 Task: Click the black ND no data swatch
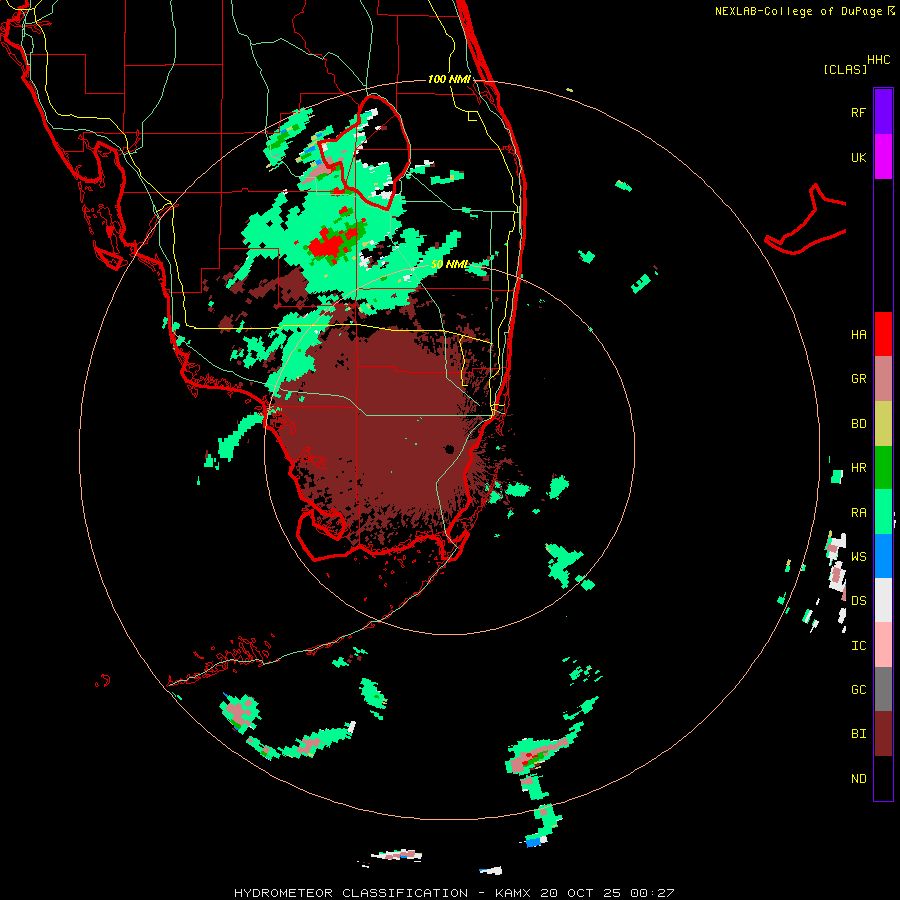click(x=883, y=778)
